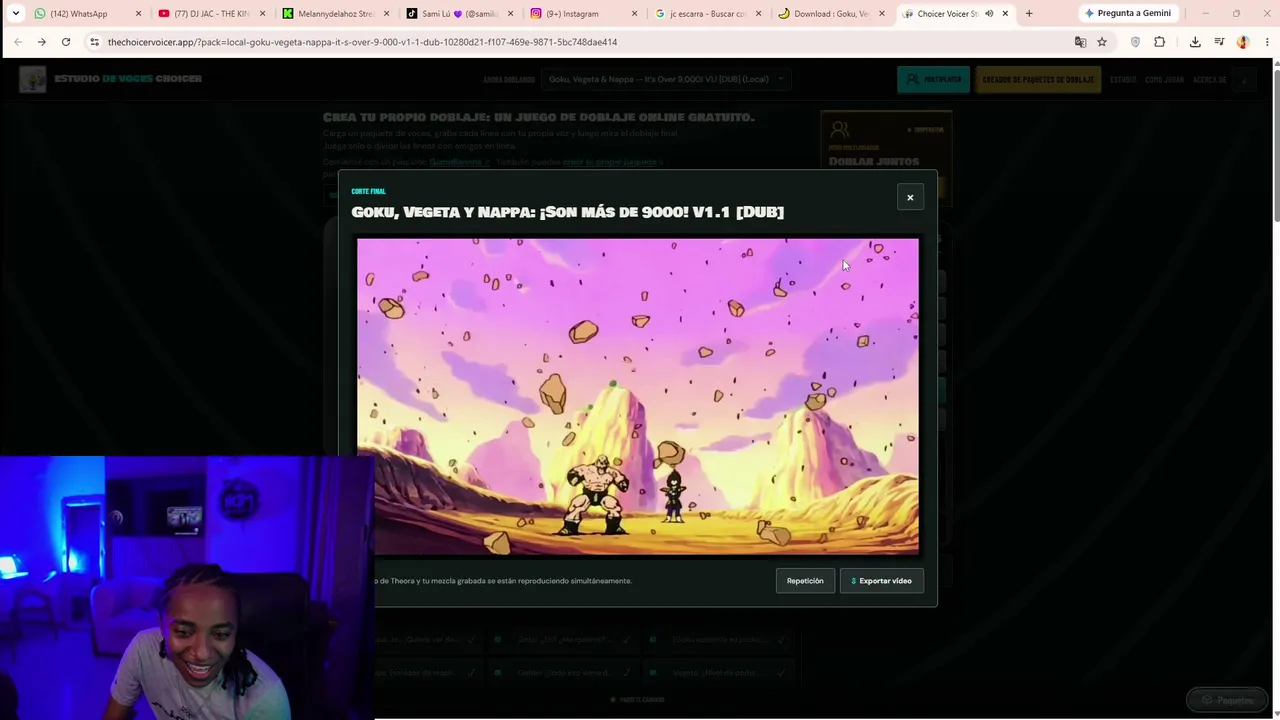This screenshot has height=720, width=1280.
Task: Bookmark this page with the star
Action: click(x=1102, y=42)
